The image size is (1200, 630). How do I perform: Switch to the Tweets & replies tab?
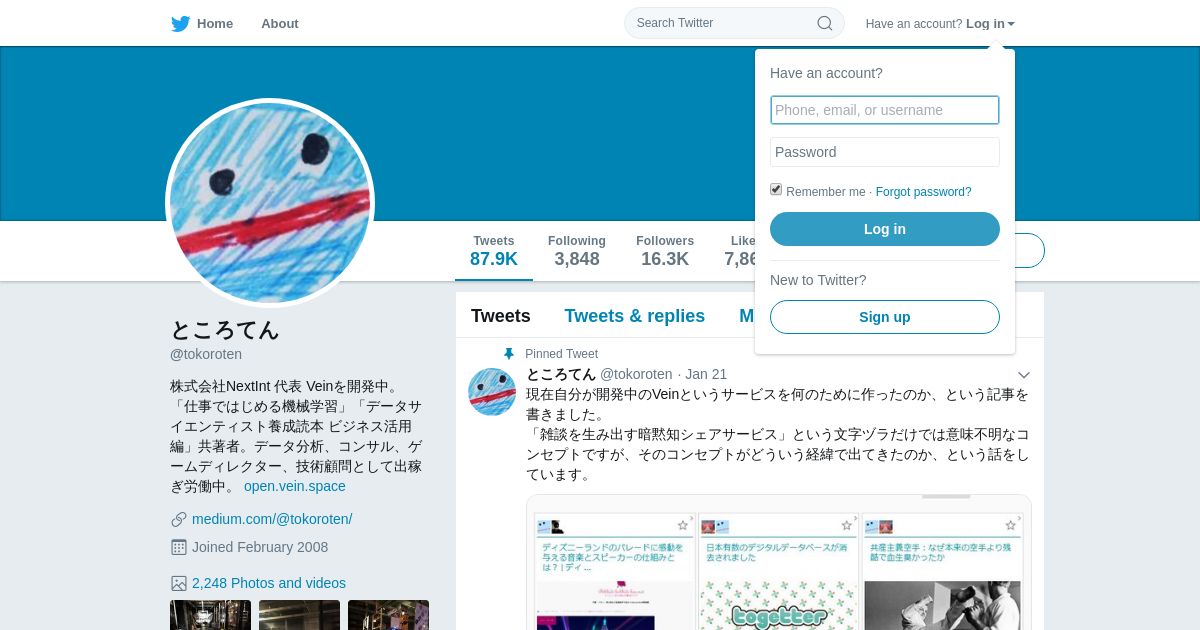coord(635,316)
